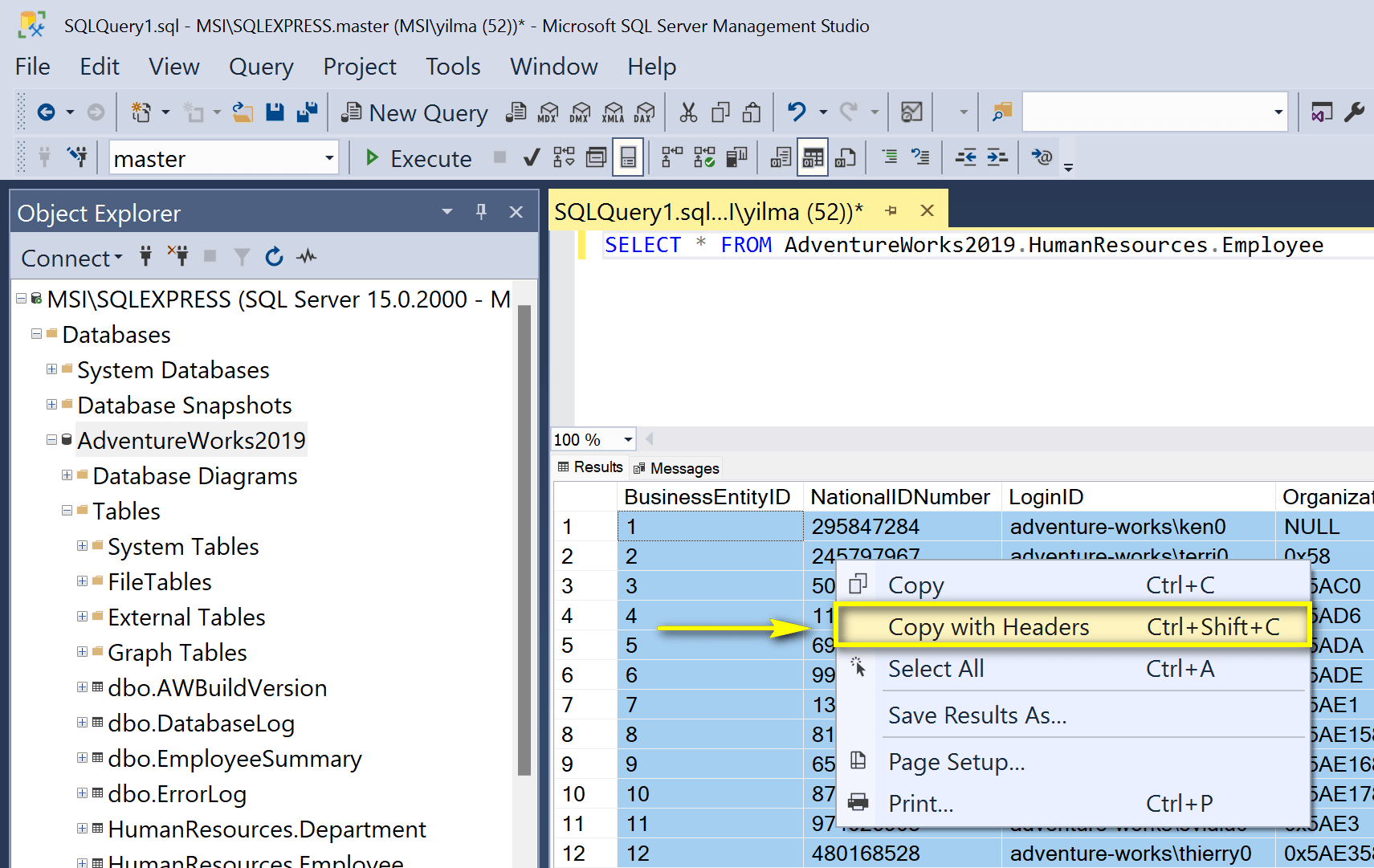Image resolution: width=1374 pixels, height=868 pixels.
Task: Click into the find search box on the toolbar
Action: [x=1146, y=112]
